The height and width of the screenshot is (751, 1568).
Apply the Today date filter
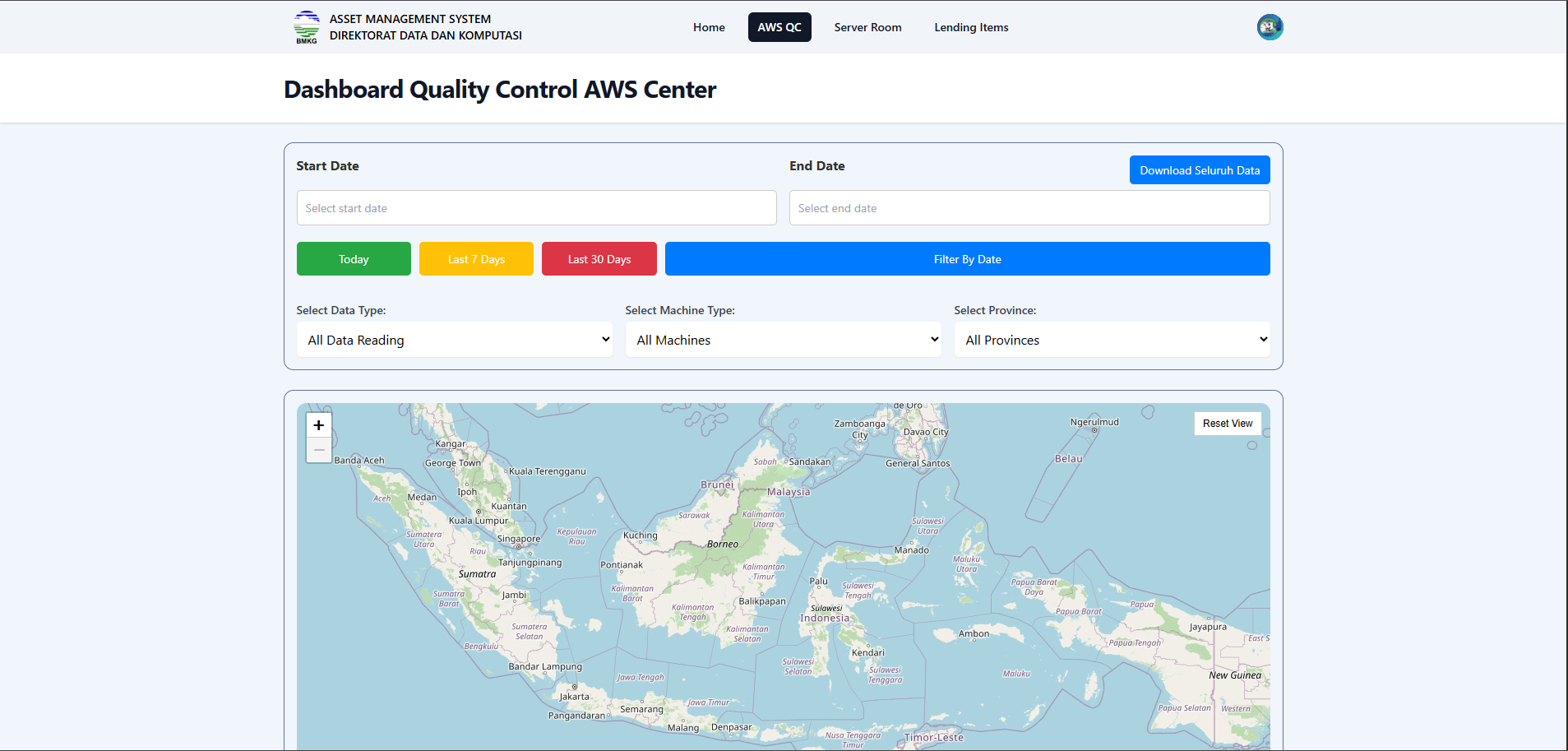353,258
